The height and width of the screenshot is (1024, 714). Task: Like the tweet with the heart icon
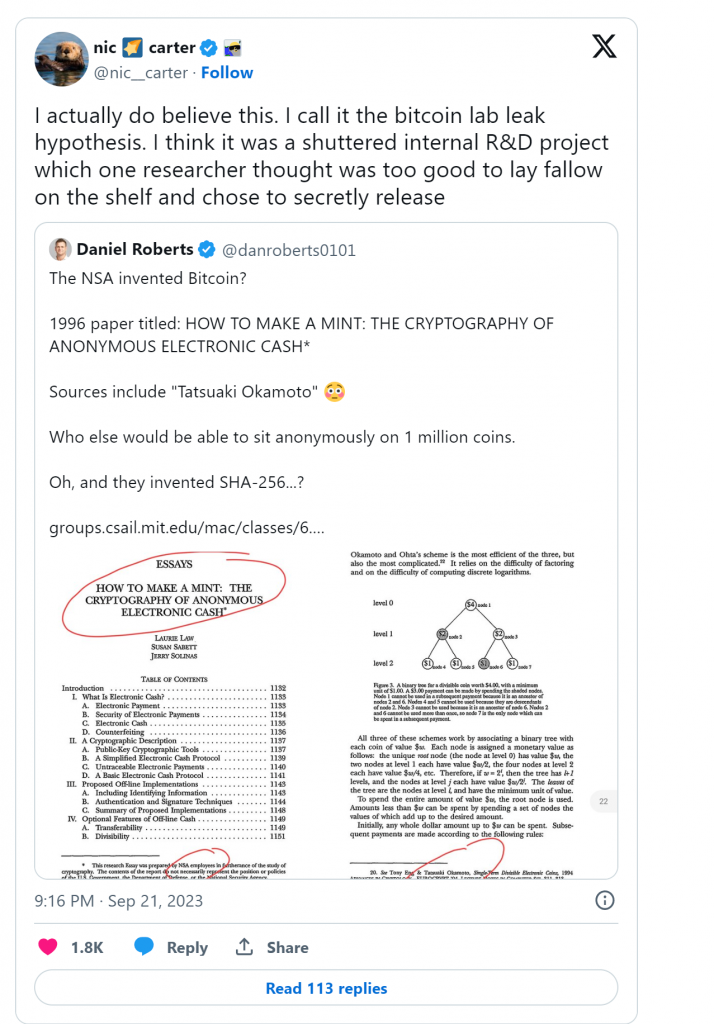(48, 947)
